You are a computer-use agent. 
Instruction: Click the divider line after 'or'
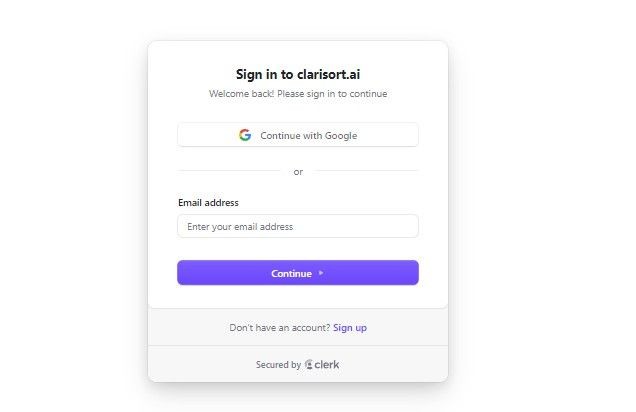(367, 171)
